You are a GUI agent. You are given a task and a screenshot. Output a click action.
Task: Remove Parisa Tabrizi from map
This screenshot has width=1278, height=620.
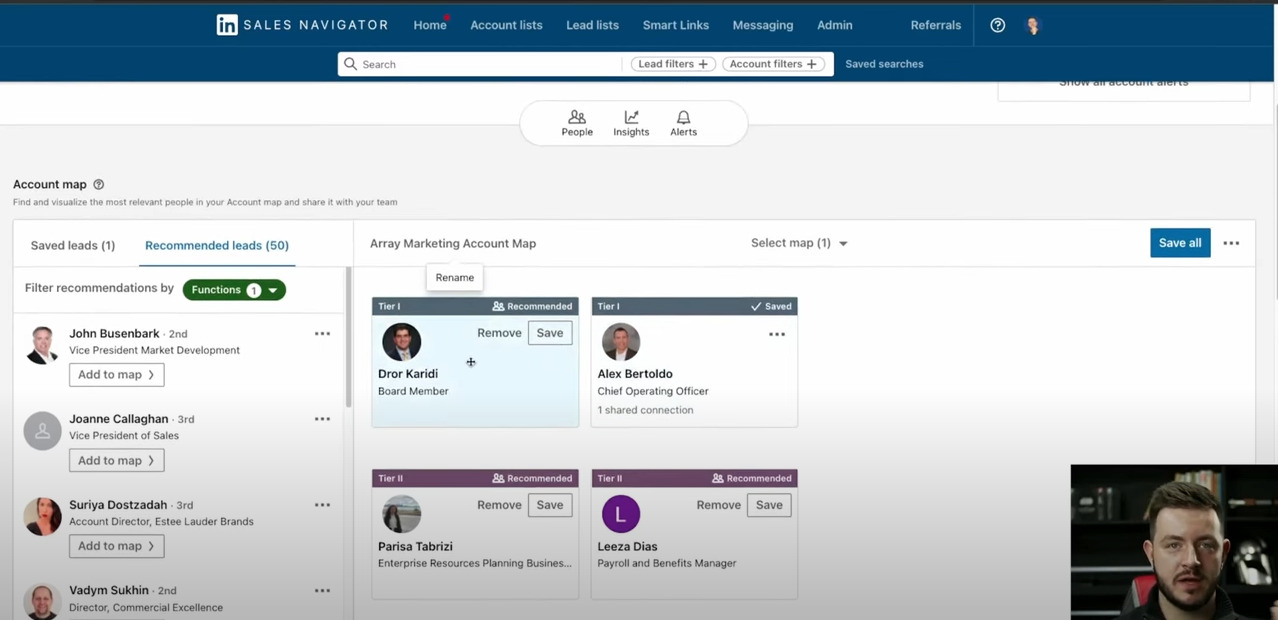499,505
